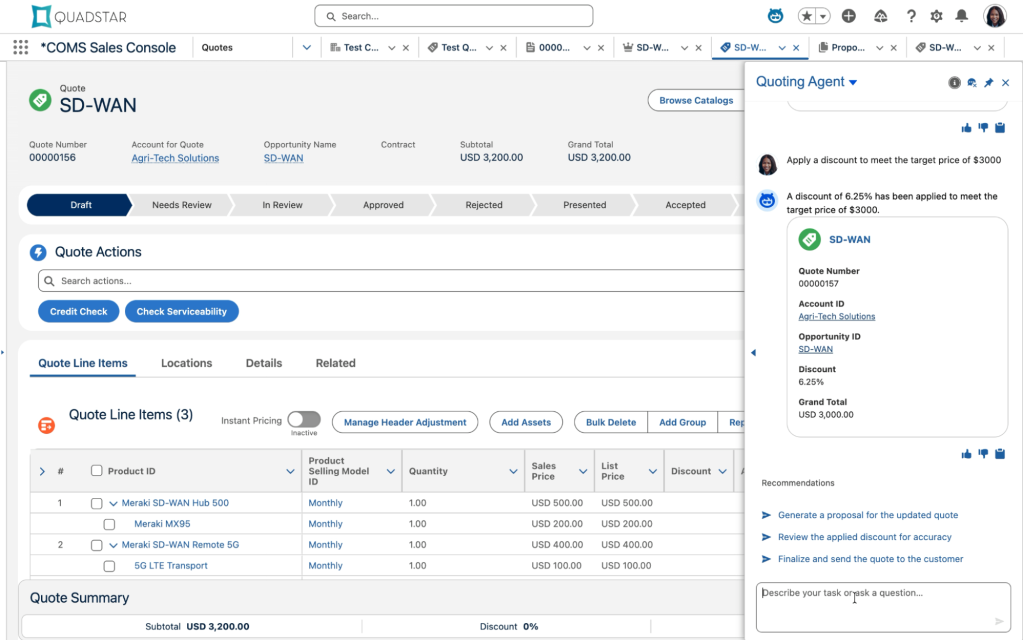The height and width of the screenshot is (640, 1023).
Task: Check the Meraki MX95 line item checkbox
Action: (x=110, y=523)
